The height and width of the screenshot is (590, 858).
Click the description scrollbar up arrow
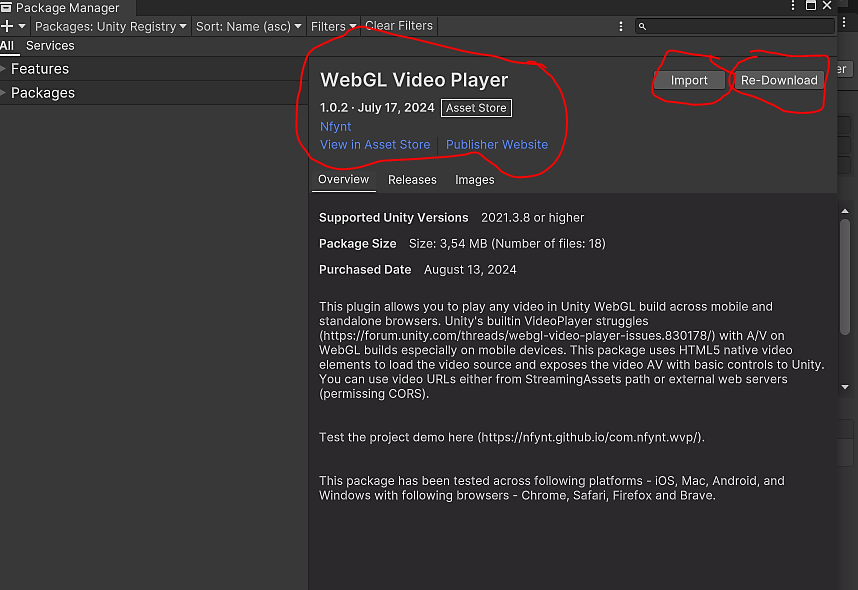coord(845,211)
